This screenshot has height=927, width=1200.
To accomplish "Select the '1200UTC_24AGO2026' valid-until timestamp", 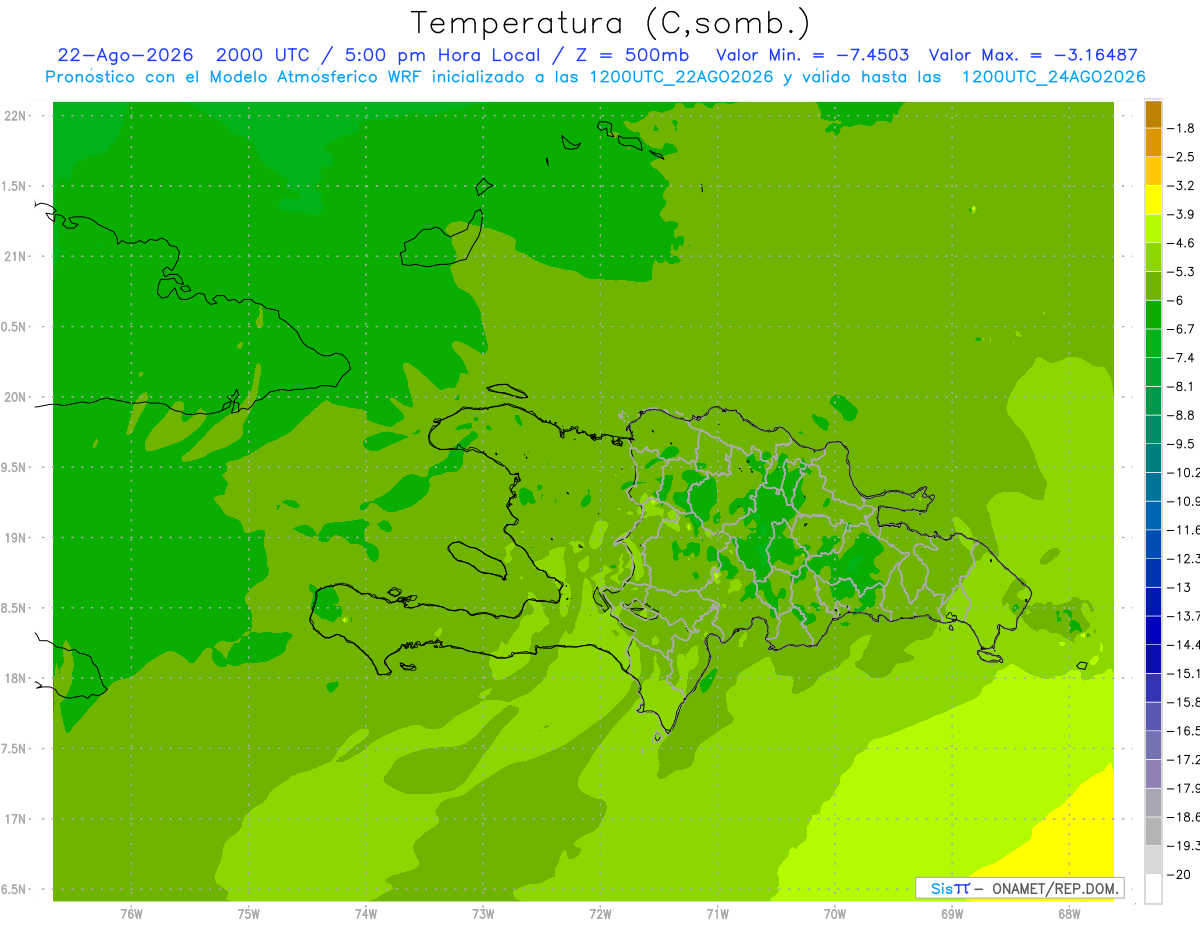I will (x=1053, y=77).
